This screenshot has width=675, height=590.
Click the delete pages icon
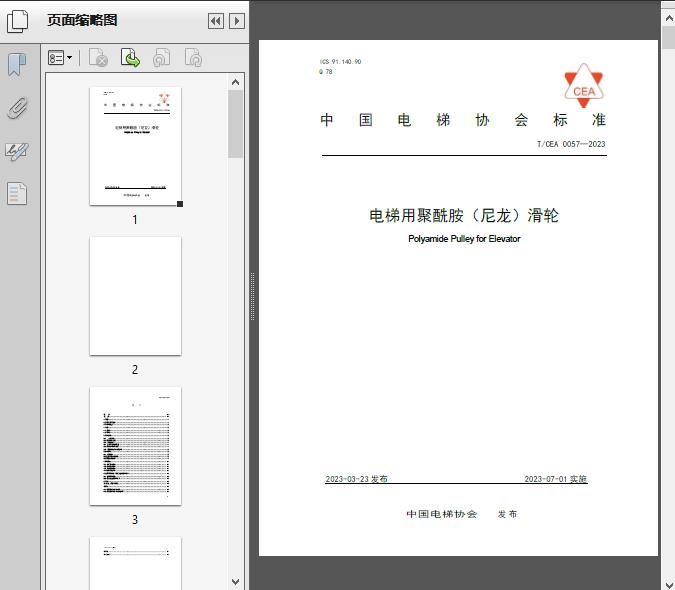(x=98, y=58)
